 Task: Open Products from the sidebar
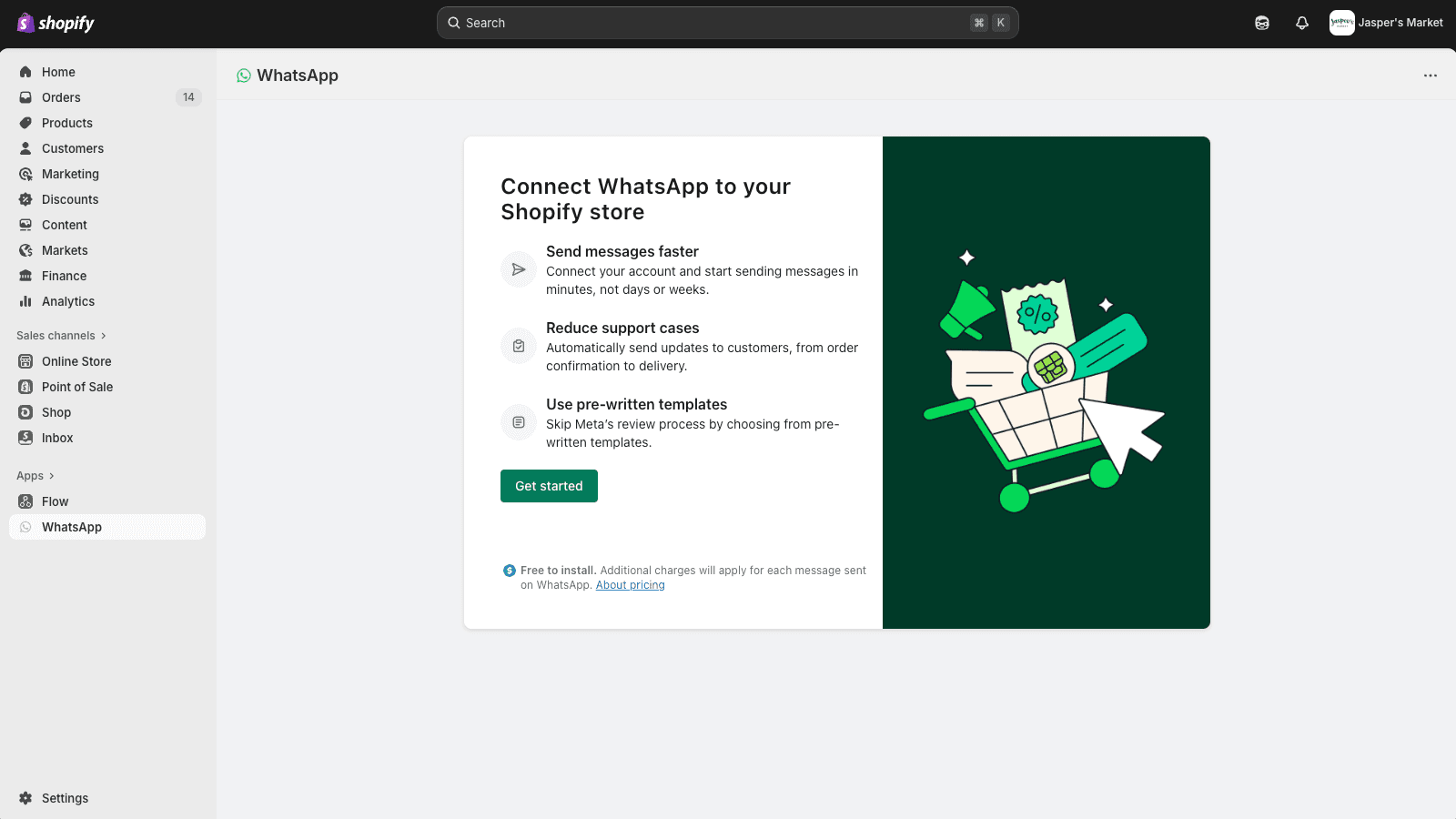[27, 123]
